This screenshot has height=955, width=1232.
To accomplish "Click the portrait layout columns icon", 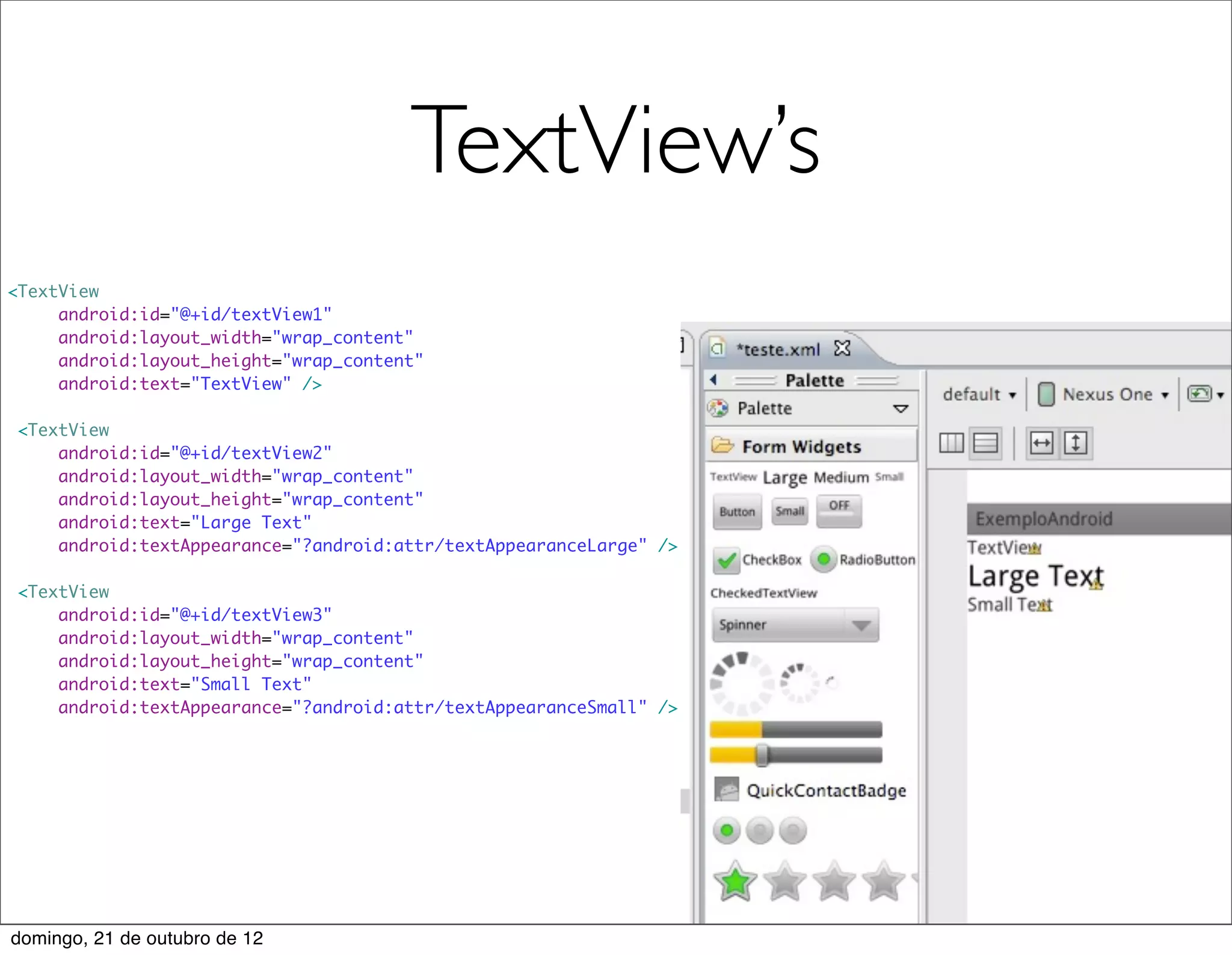I will point(951,444).
